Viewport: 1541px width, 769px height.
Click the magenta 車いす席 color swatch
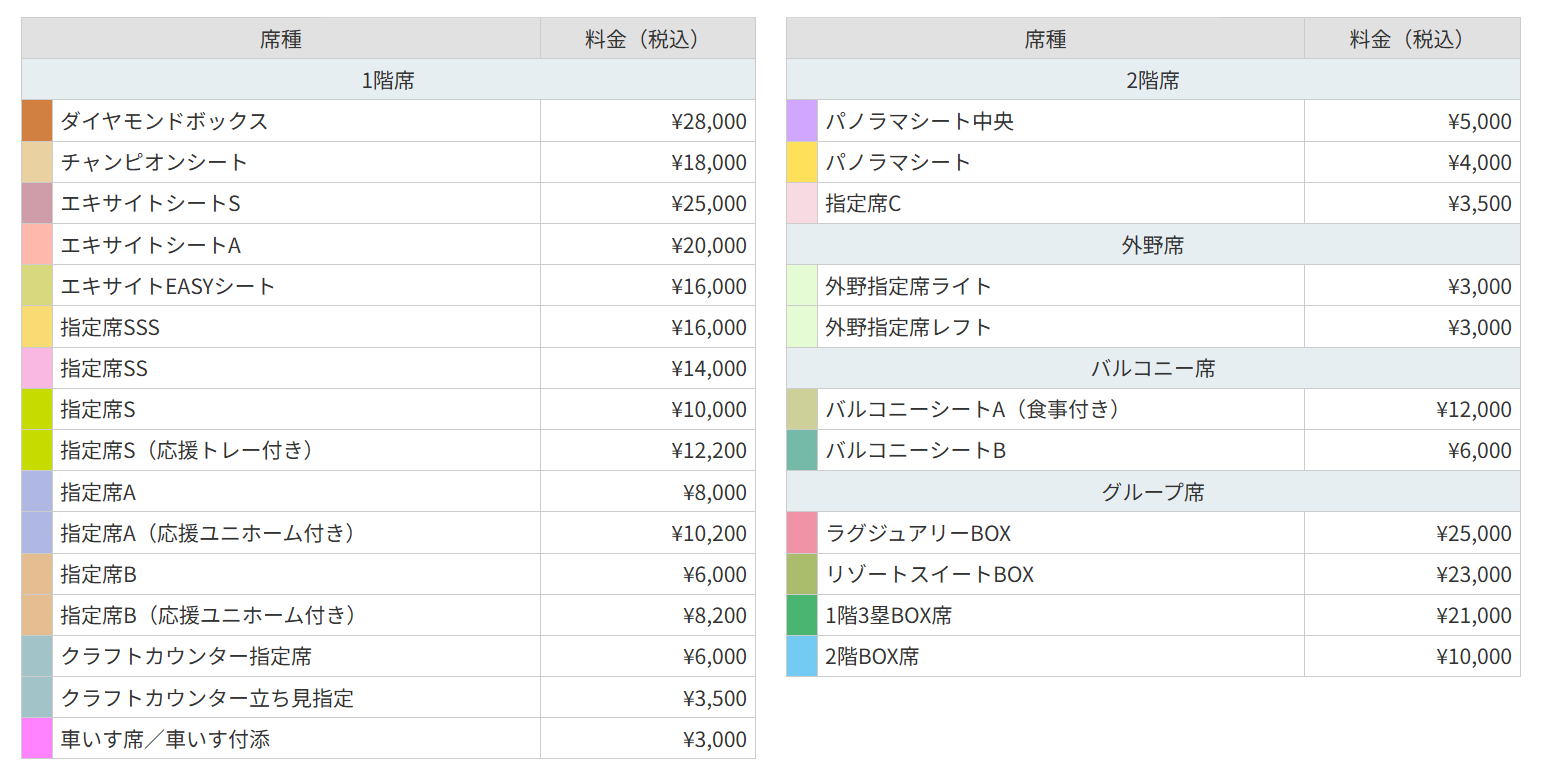(37, 739)
